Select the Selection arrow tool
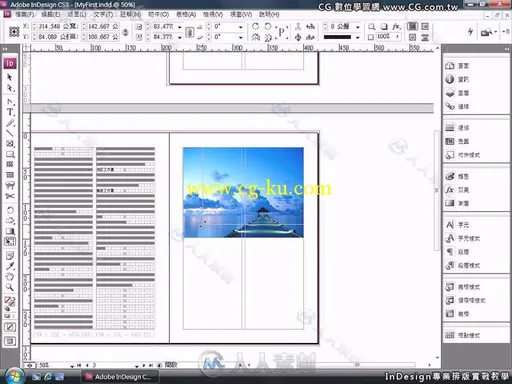This screenshot has width=512, height=384. pyautogui.click(x=10, y=77)
